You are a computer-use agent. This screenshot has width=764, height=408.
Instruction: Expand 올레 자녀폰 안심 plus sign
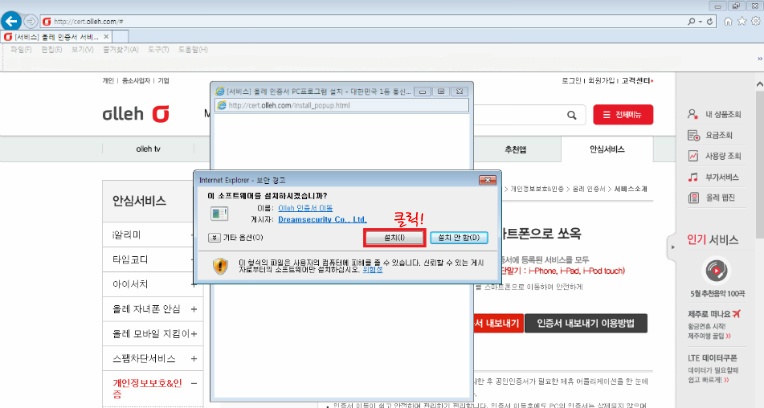194,309
